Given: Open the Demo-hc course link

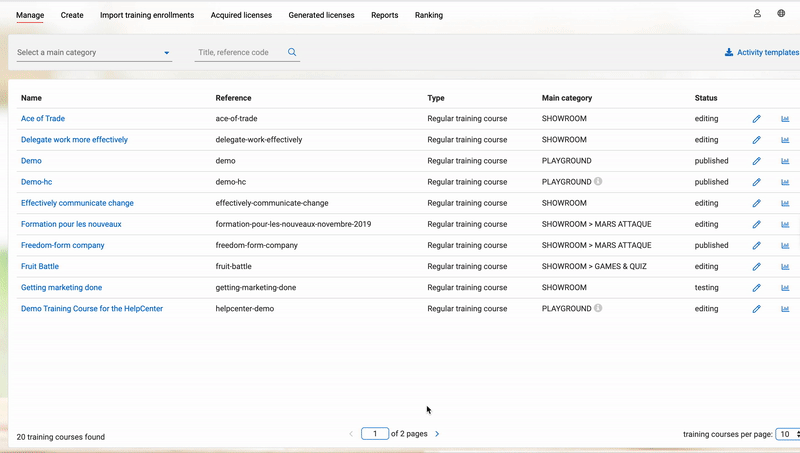Looking at the screenshot, I should pyautogui.click(x=36, y=182).
